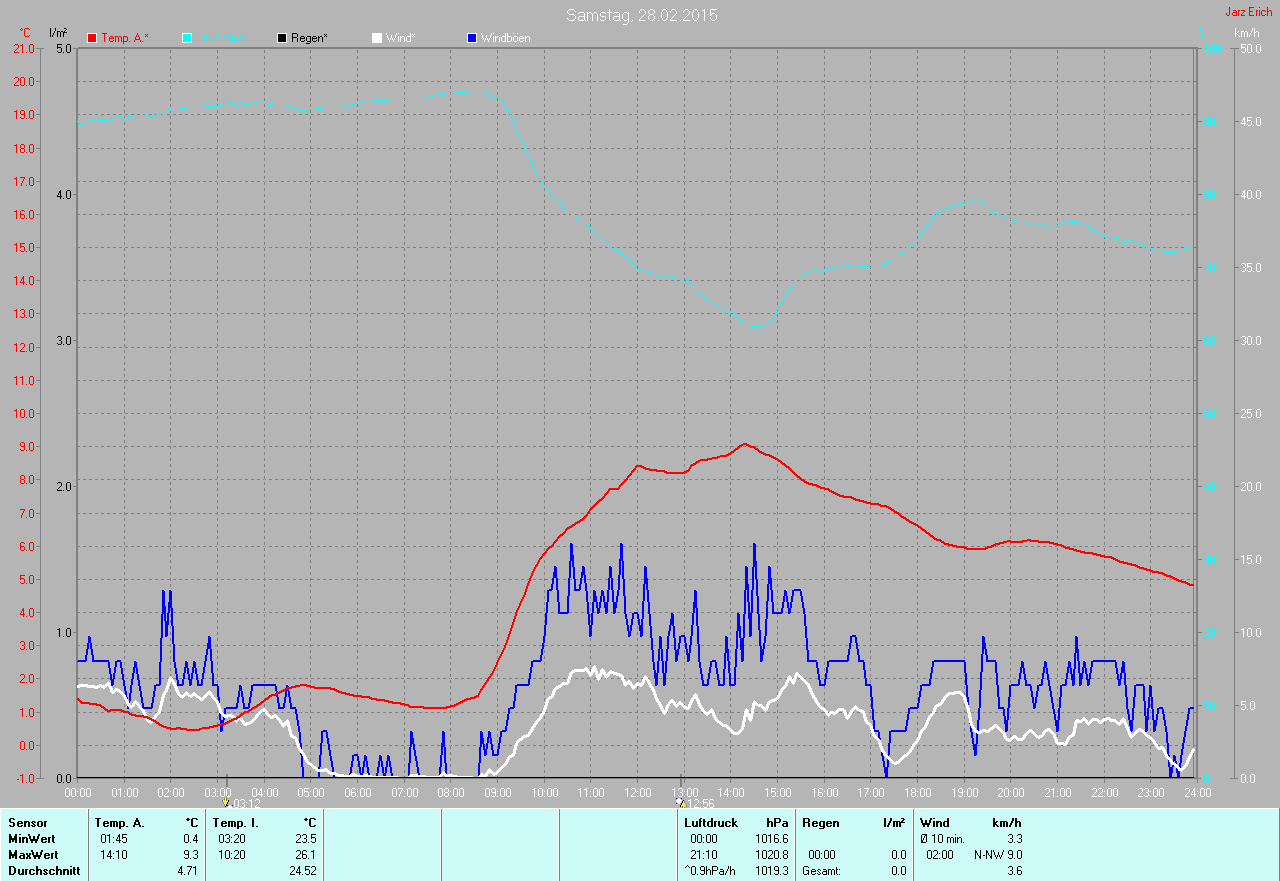
Task: Click the '12:56' time label below axis
Action: pos(700,803)
